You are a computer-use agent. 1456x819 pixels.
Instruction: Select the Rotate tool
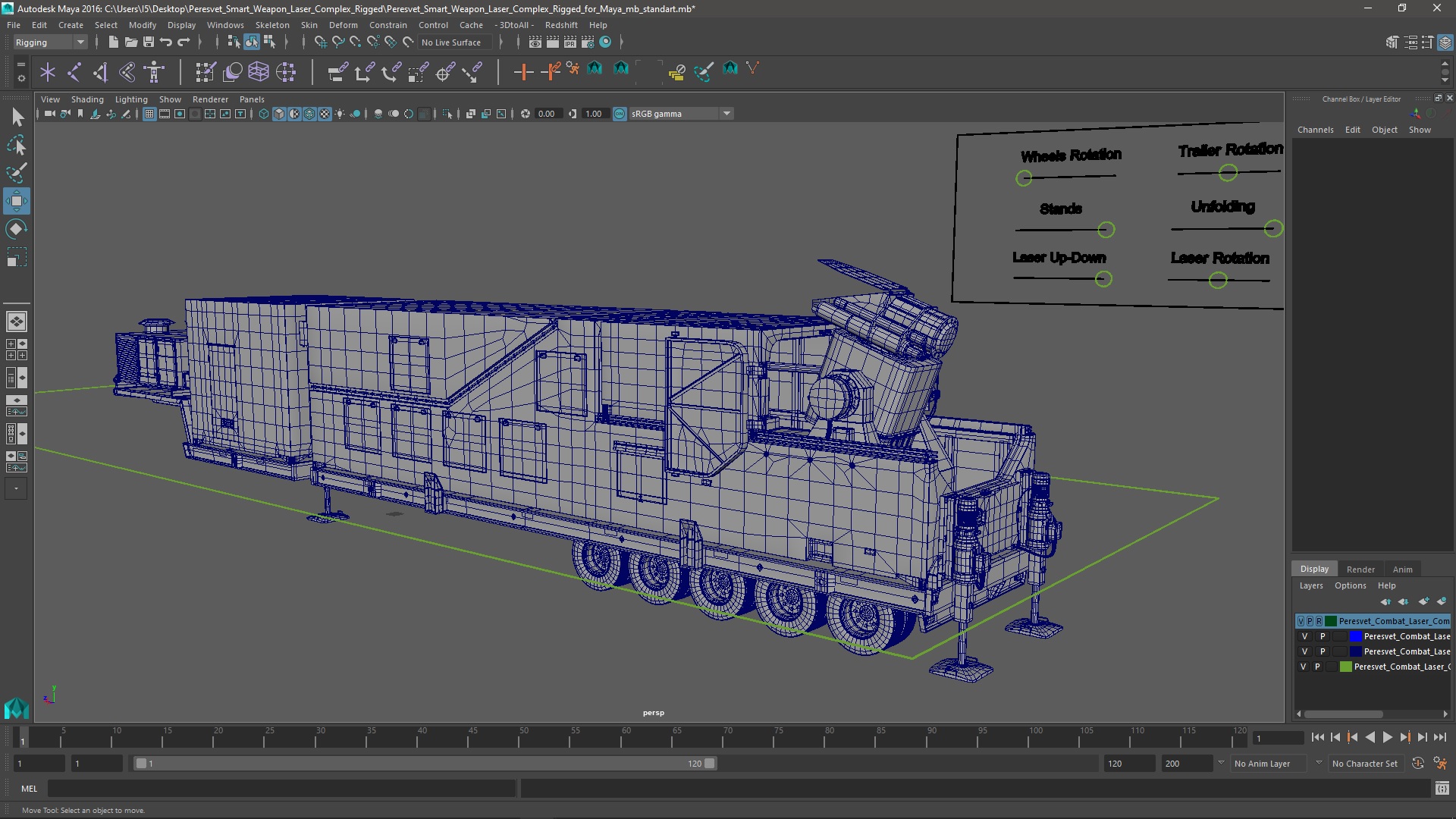coord(16,229)
